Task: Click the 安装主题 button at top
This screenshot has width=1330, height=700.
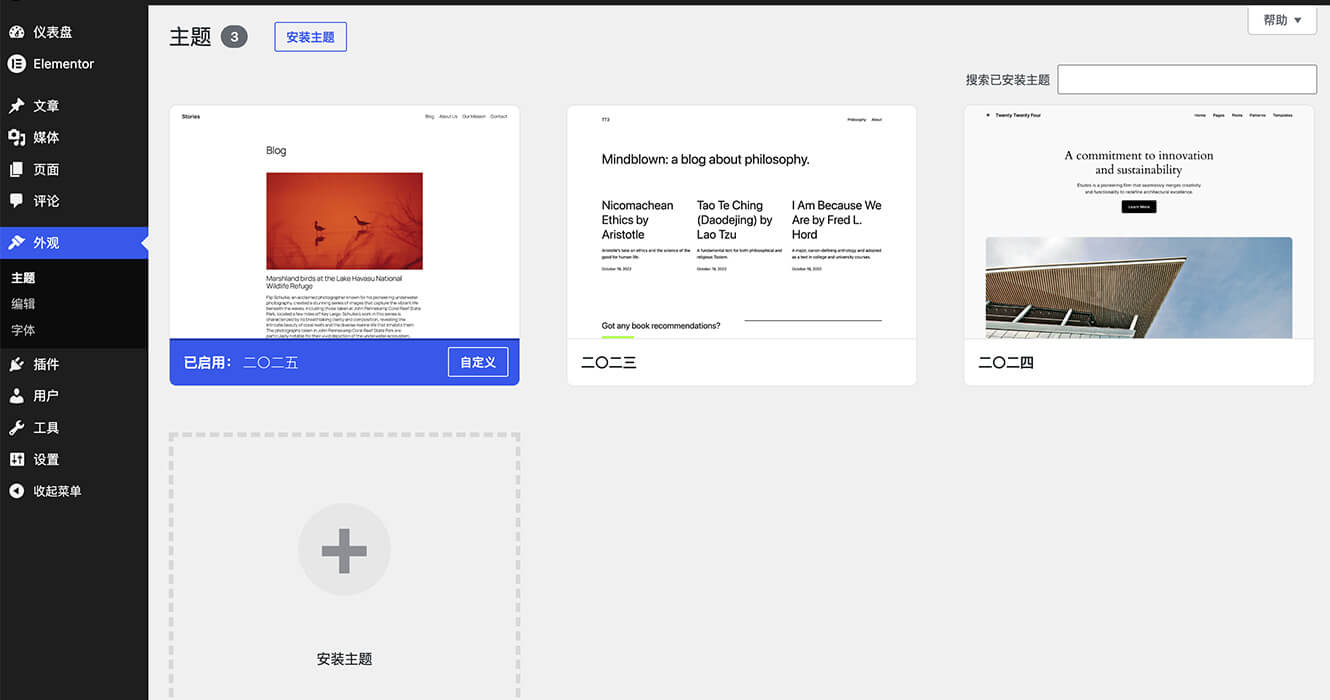Action: [x=310, y=37]
